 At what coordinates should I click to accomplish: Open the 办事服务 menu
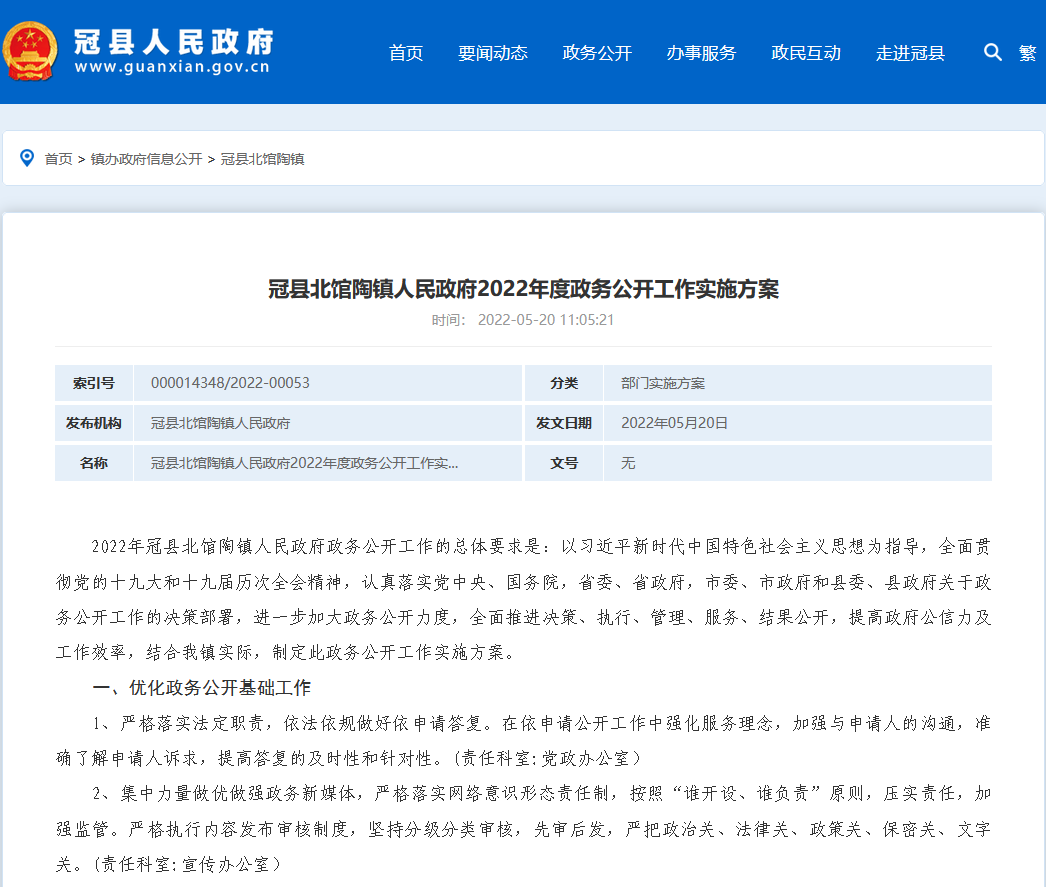tap(701, 53)
